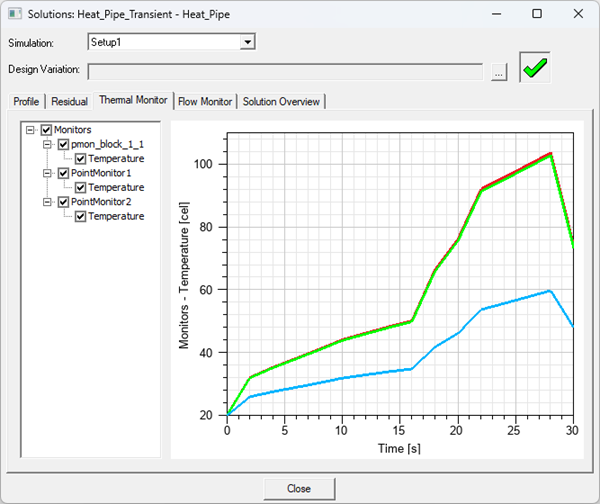Screen dimensions: 600x504
Task: Uncheck Temperature under pmon_block_1_1
Action: (x=80, y=159)
